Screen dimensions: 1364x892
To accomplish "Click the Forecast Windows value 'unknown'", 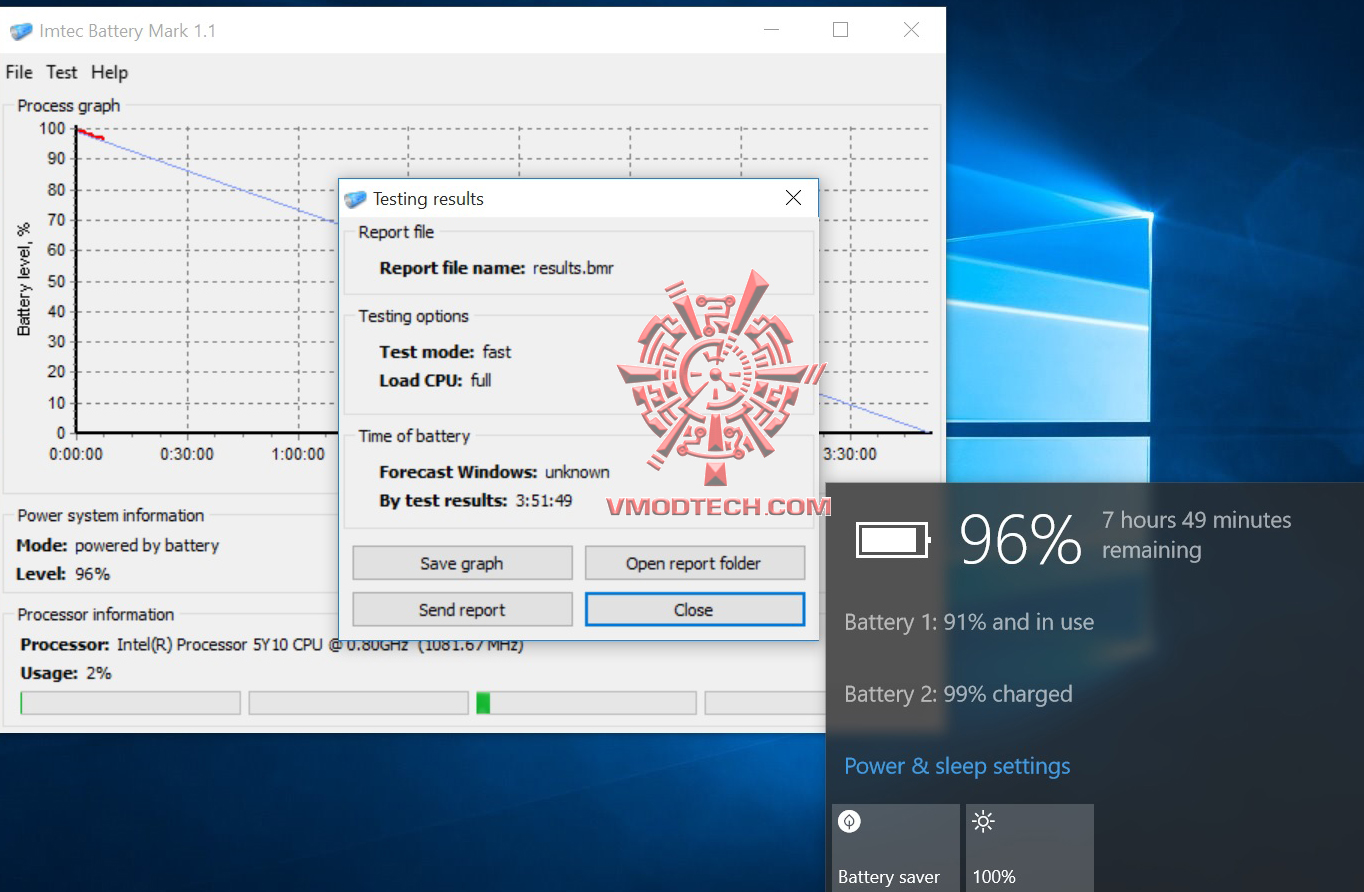I will tap(577, 472).
